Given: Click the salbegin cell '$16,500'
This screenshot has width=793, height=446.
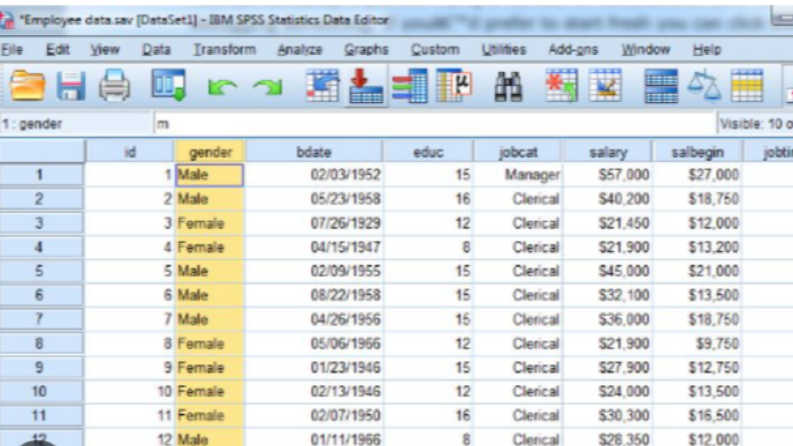Looking at the screenshot, I should click(x=697, y=416).
